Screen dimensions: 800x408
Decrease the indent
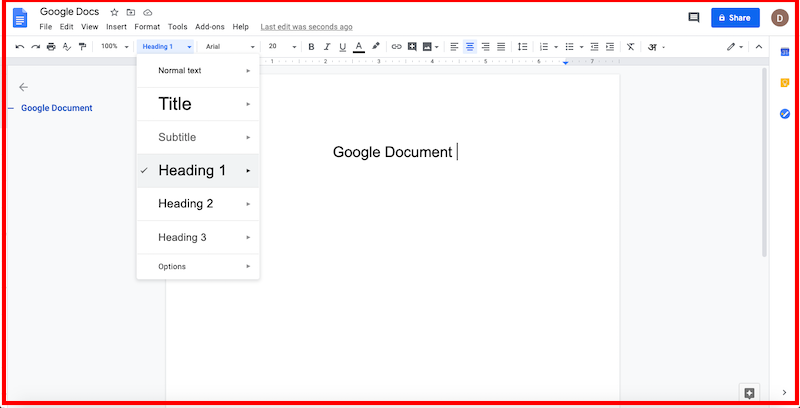pos(594,47)
